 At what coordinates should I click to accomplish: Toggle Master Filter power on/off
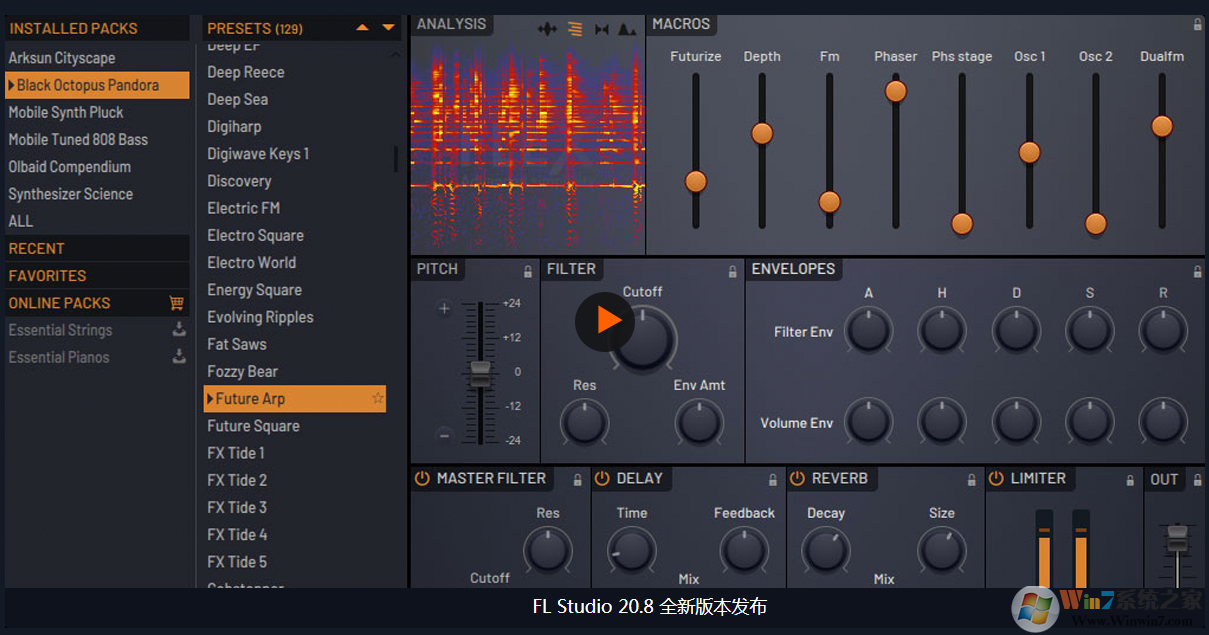coord(421,479)
